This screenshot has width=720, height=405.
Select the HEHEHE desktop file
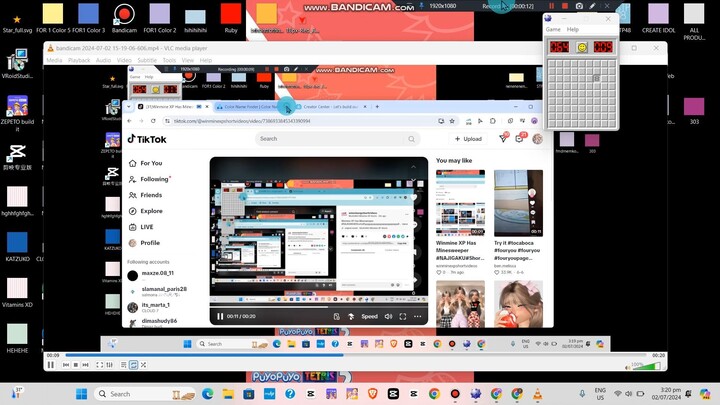pos(17,338)
